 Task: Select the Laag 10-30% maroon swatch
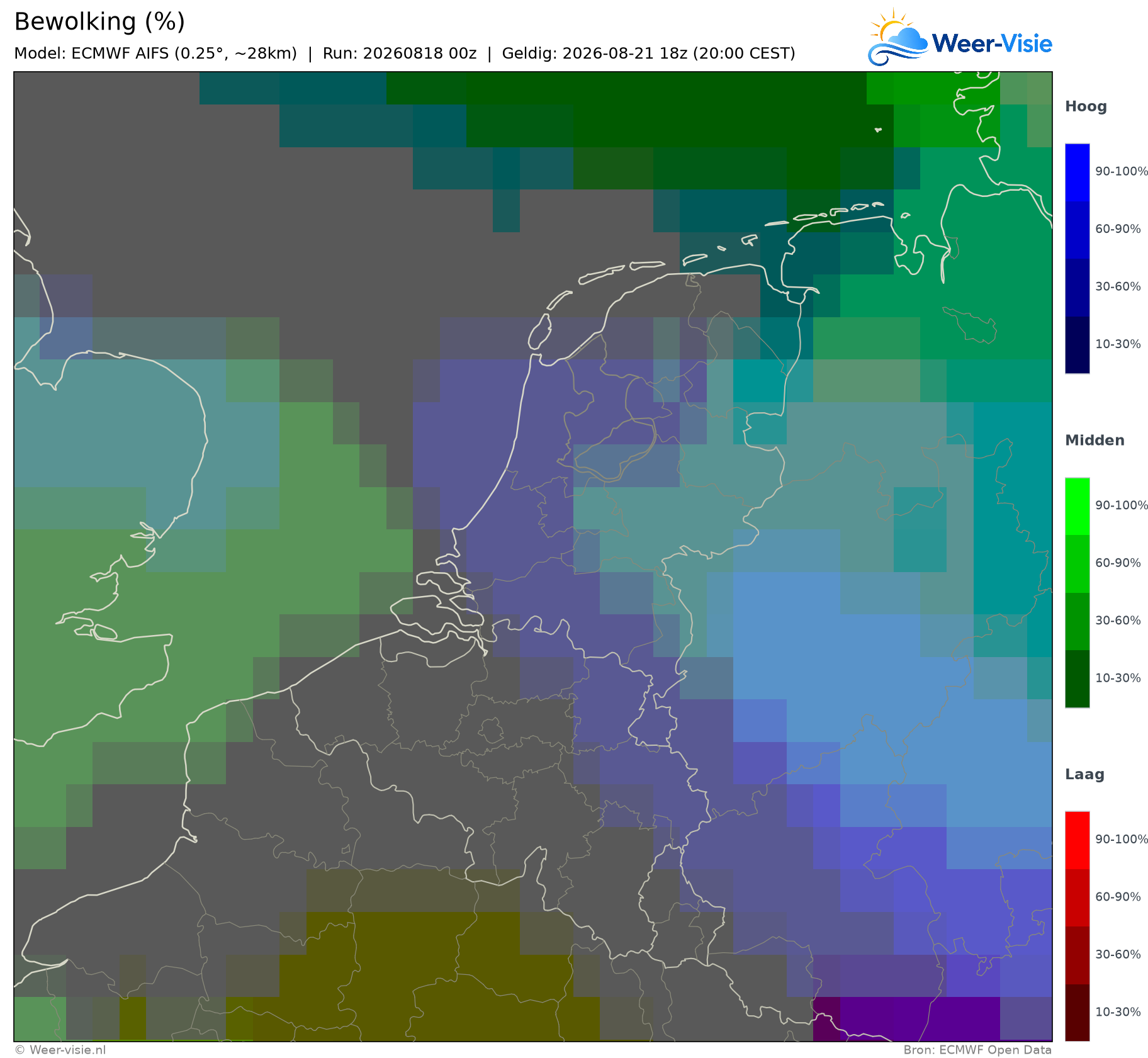pyautogui.click(x=1077, y=1012)
